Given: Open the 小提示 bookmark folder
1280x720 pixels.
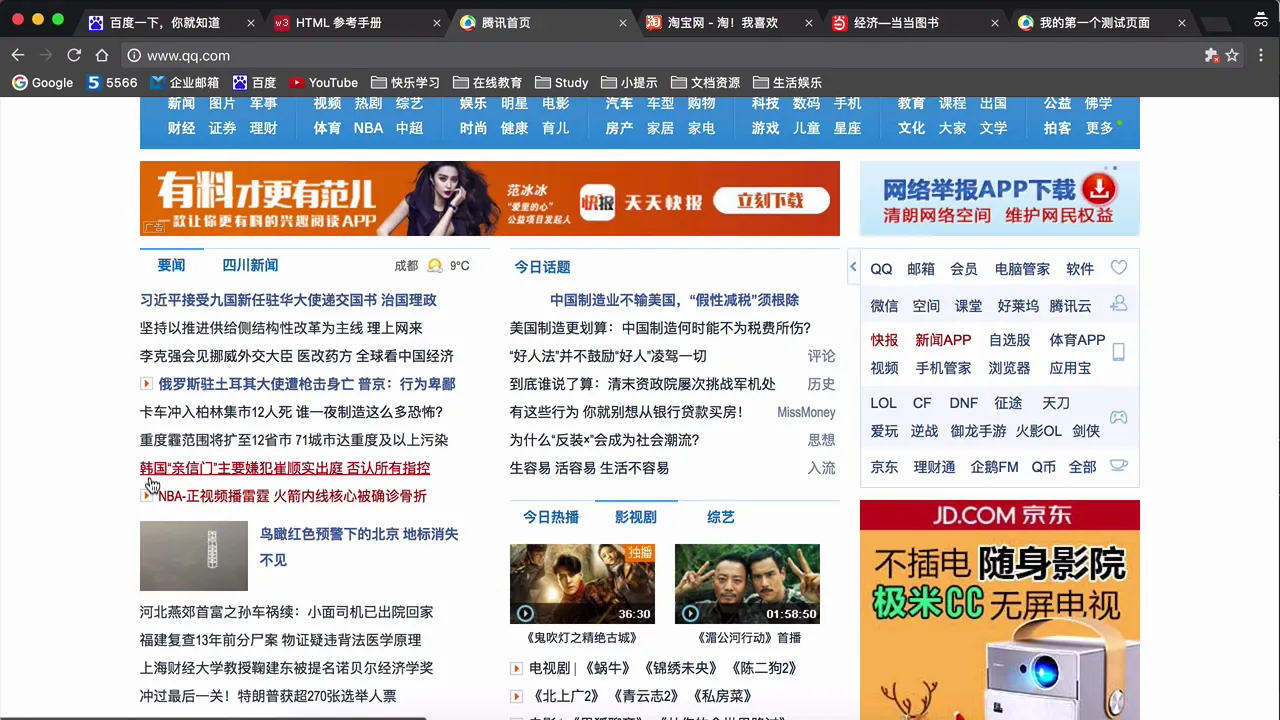Looking at the screenshot, I should point(629,83).
